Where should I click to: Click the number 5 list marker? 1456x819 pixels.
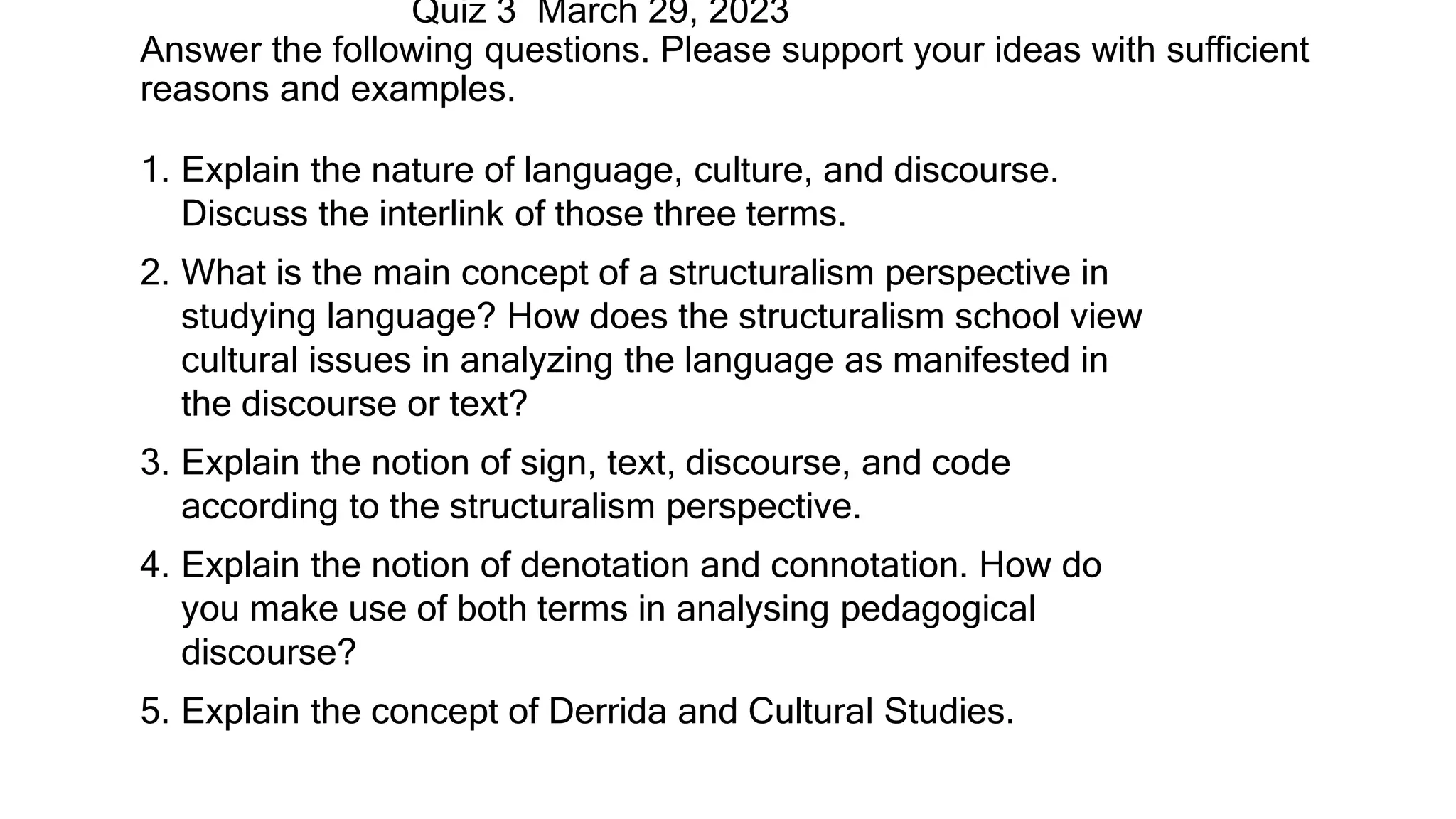pyautogui.click(x=155, y=712)
